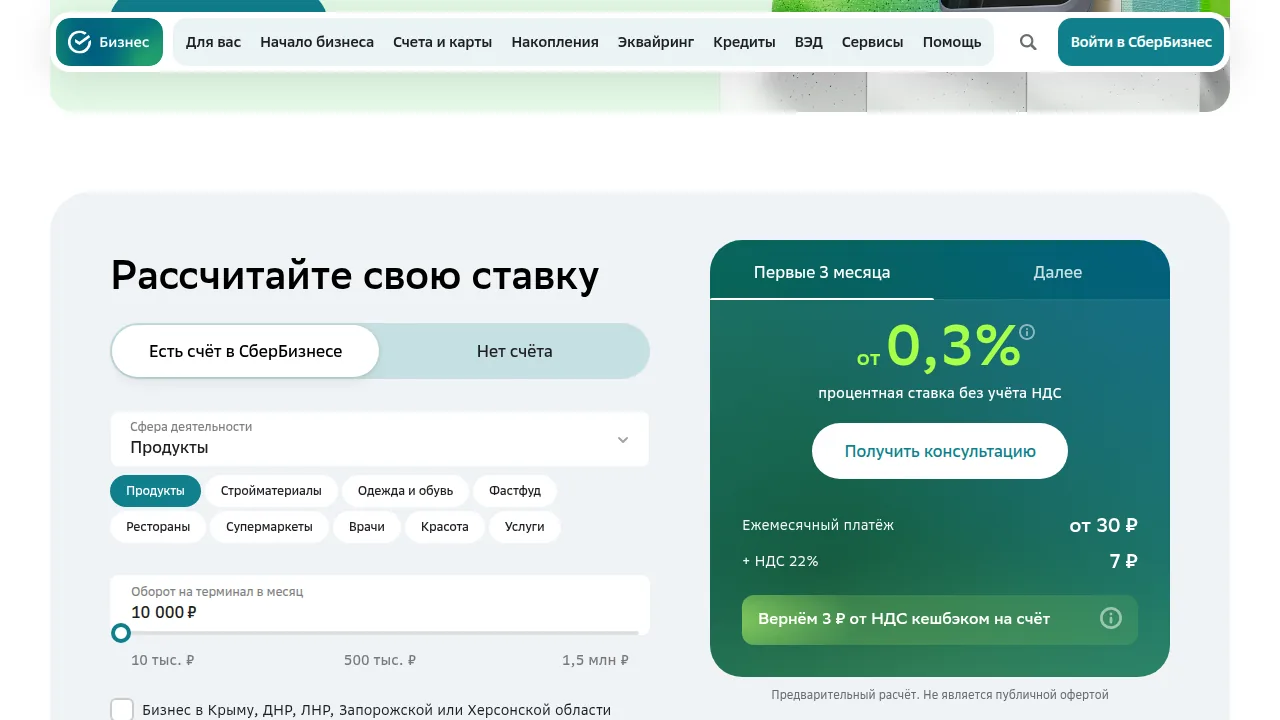Click Войти в СберБизнес button
The height and width of the screenshot is (720, 1280).
click(1141, 42)
